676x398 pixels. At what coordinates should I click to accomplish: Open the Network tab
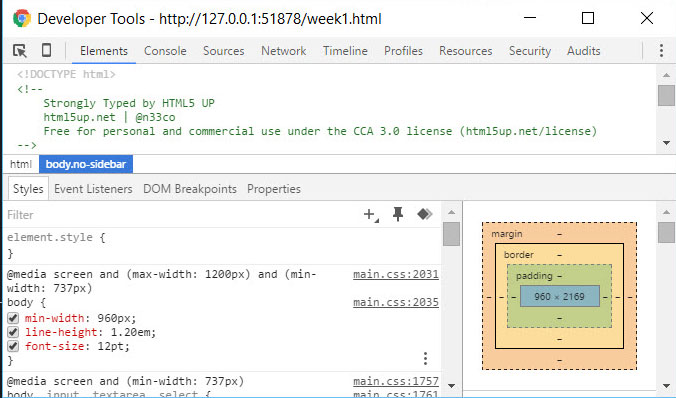(284, 51)
